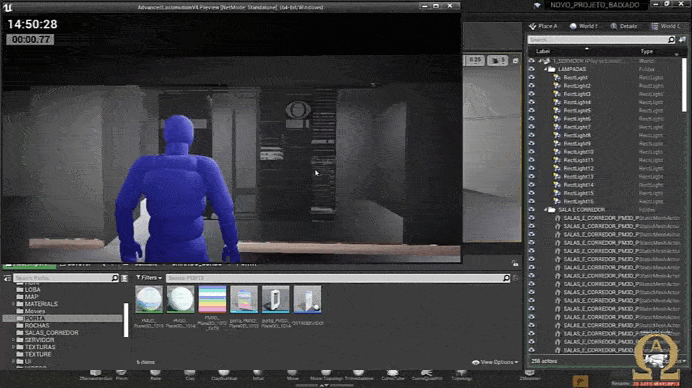
Task: Click the tutorials graduation cap icon
Action: point(537,5)
